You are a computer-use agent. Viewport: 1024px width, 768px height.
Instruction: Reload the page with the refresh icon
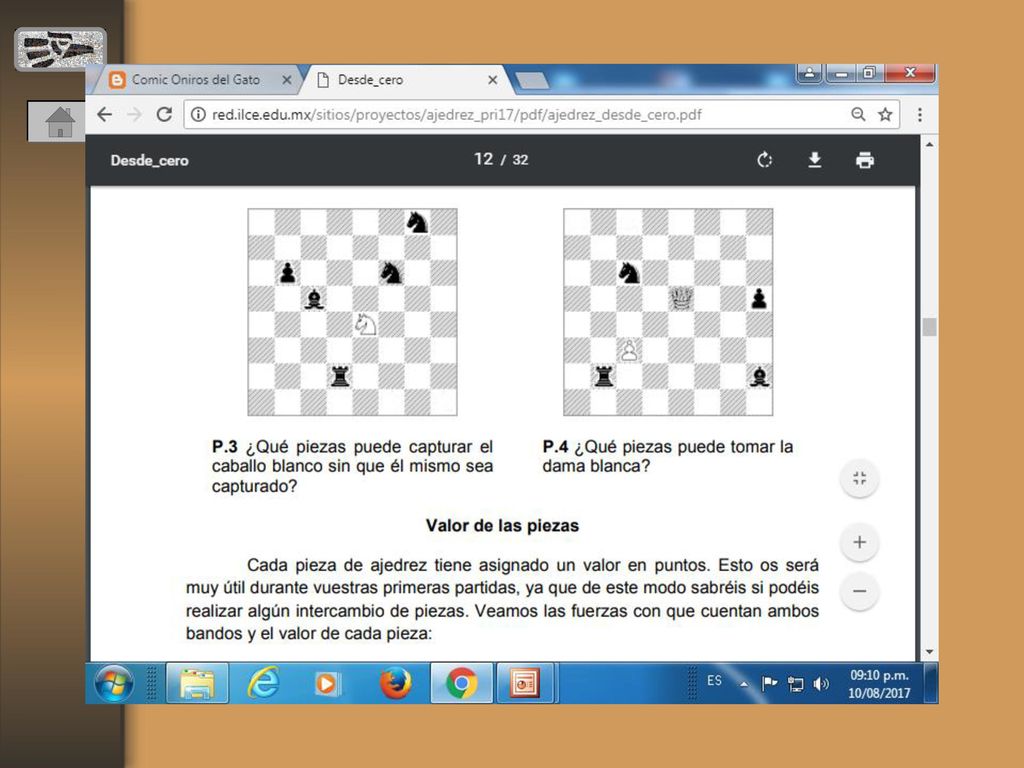164,114
